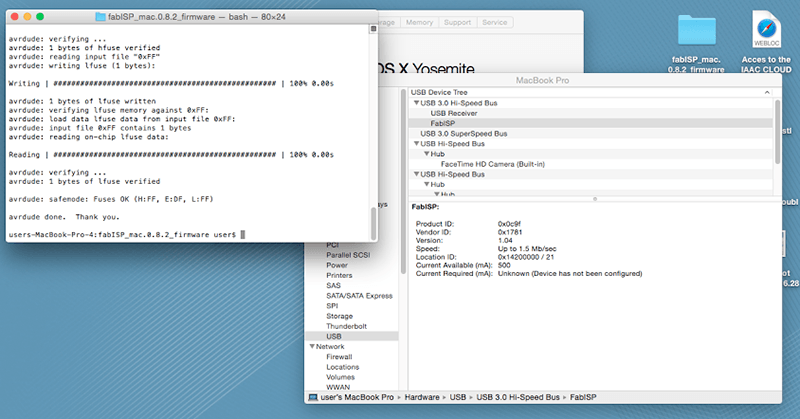Click the Current Available value 500
800x419 pixels.
(x=504, y=265)
